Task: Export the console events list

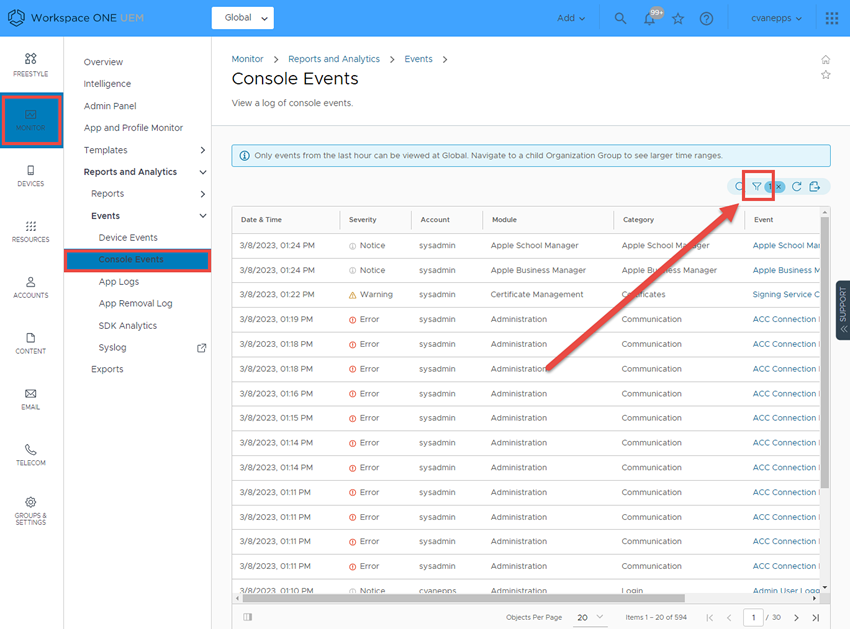Action: pos(814,187)
